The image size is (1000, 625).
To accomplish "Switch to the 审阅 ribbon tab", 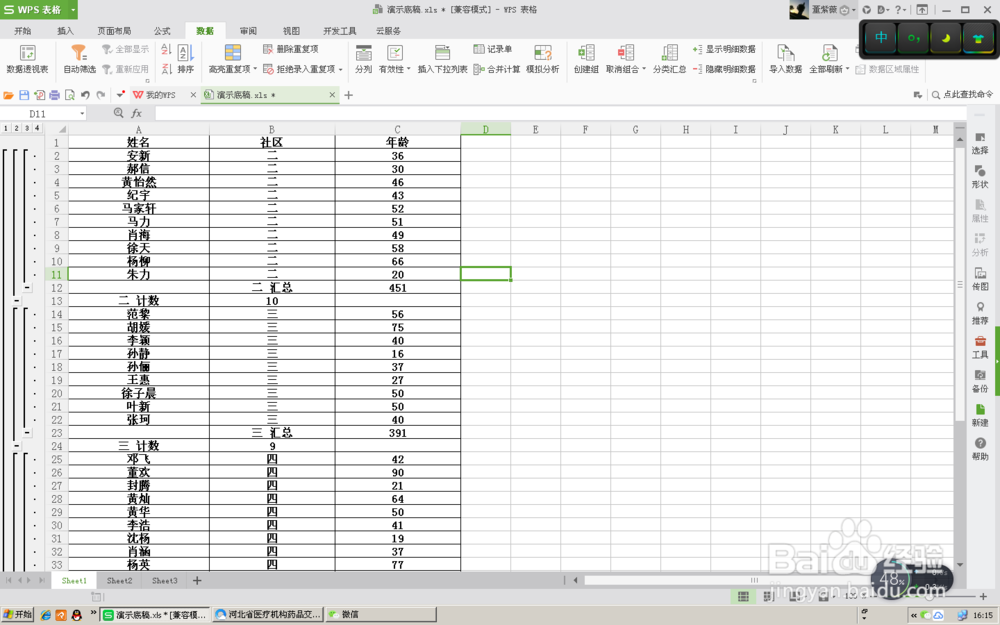I will (x=248, y=31).
